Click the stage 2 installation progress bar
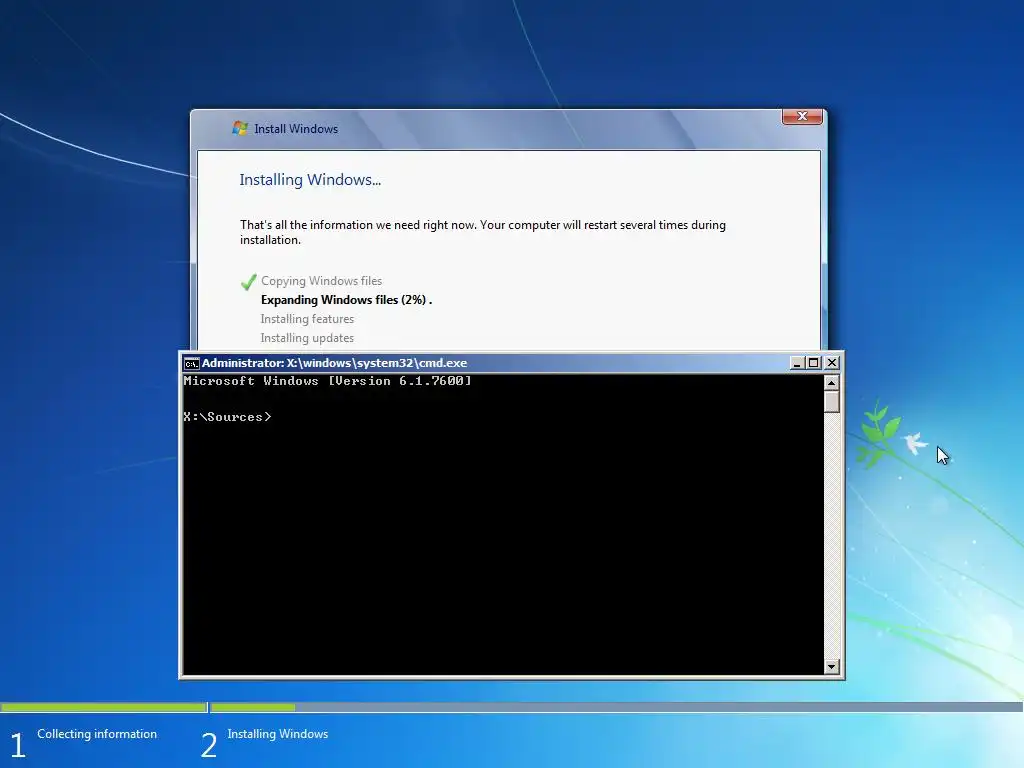This screenshot has width=1024, height=768. click(616, 707)
